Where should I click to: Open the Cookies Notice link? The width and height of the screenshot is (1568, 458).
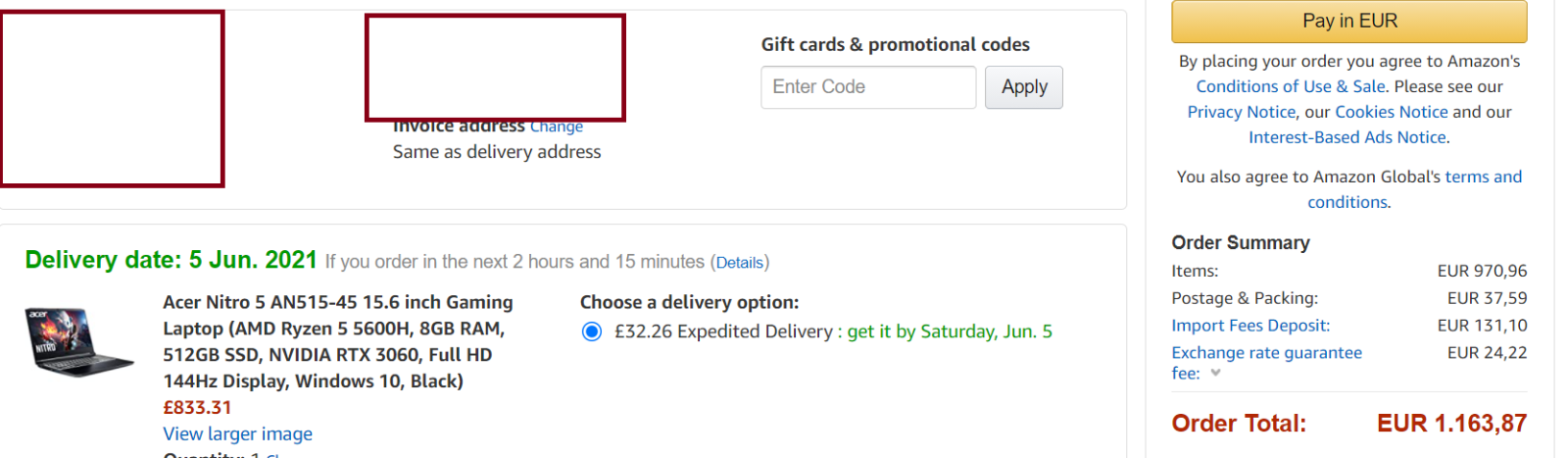tap(1392, 112)
